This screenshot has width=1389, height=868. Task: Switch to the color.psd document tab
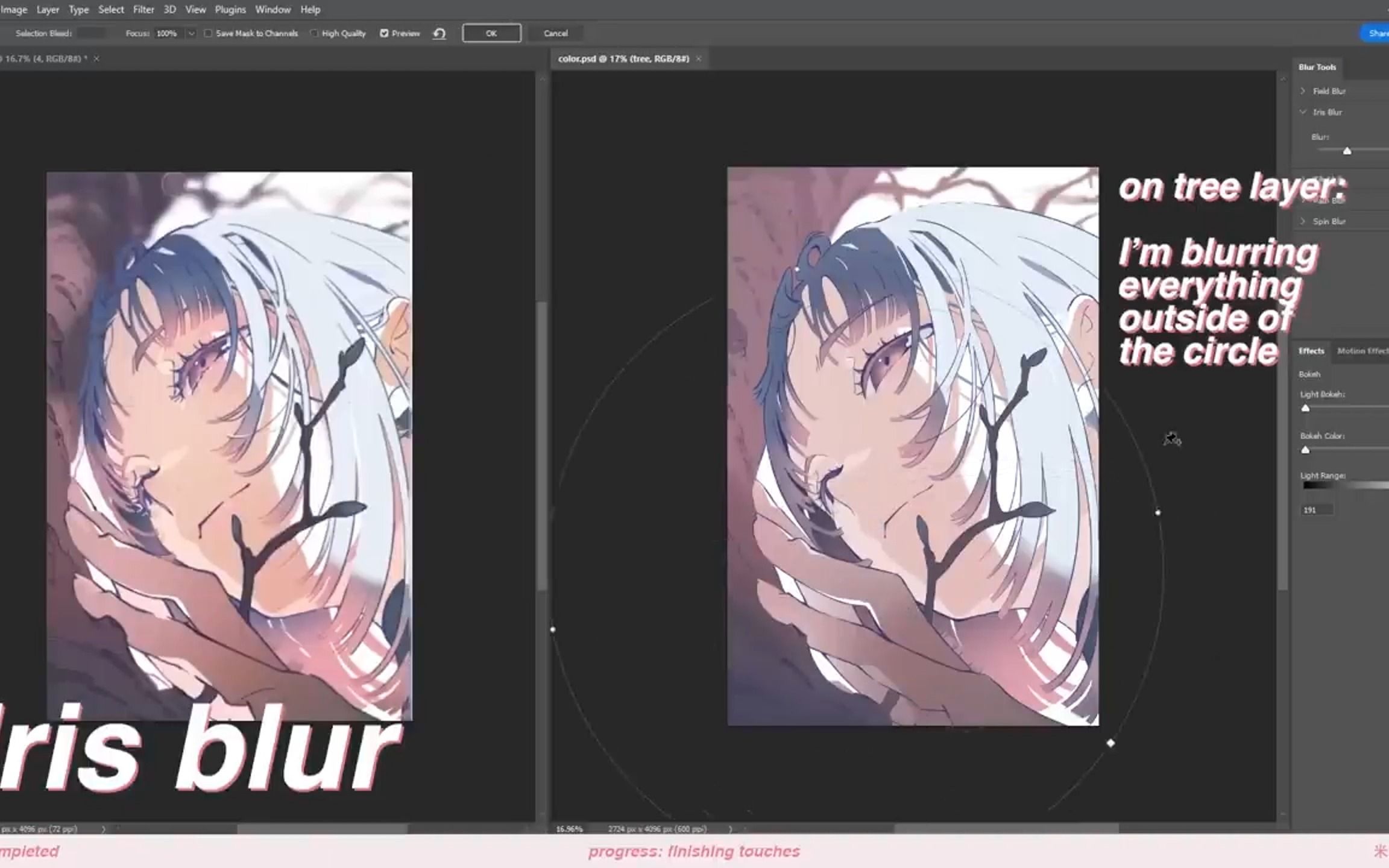pos(623,58)
